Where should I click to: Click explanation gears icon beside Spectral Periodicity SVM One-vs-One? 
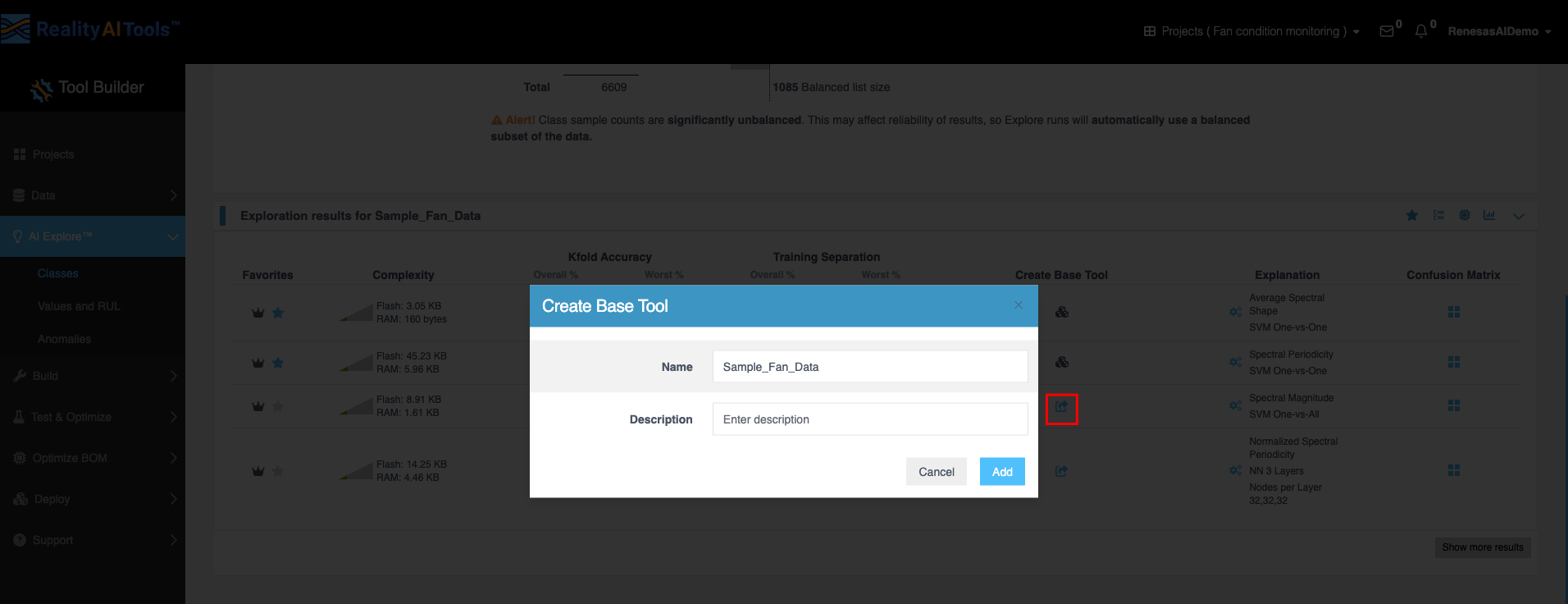(x=1235, y=362)
